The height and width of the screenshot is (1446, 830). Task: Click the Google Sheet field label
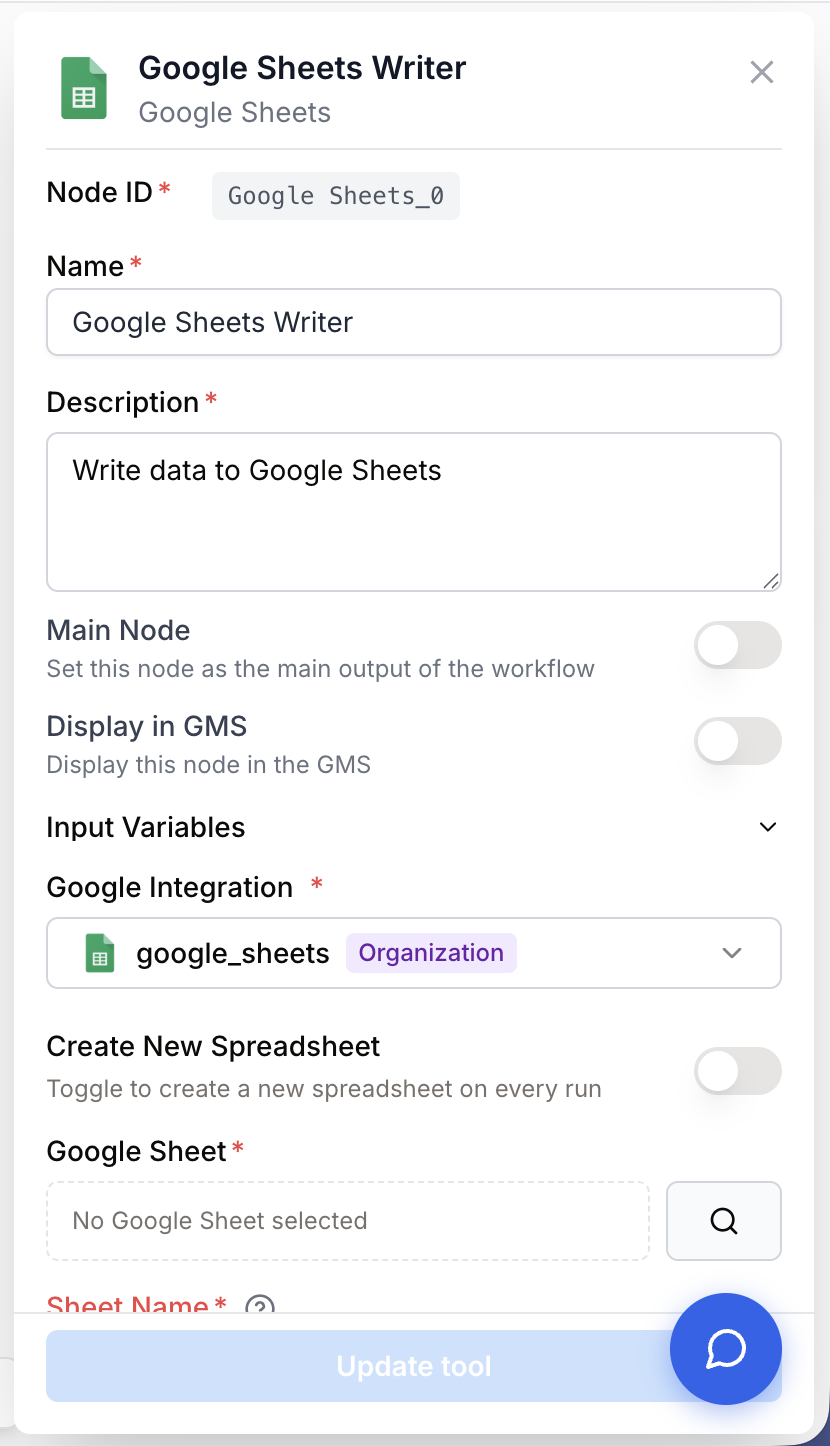(137, 1151)
